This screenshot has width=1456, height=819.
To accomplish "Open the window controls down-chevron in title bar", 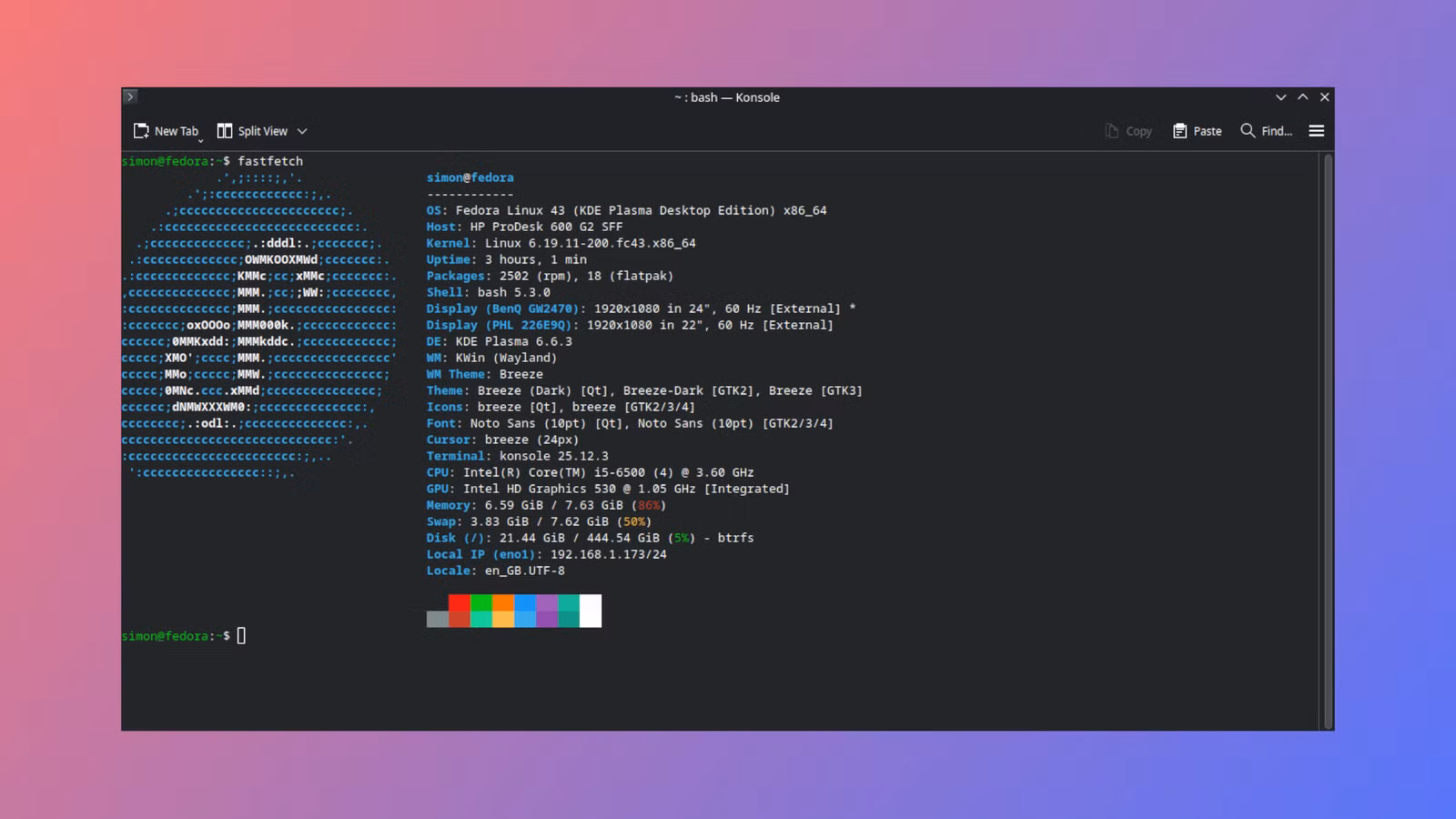I will (x=1280, y=96).
